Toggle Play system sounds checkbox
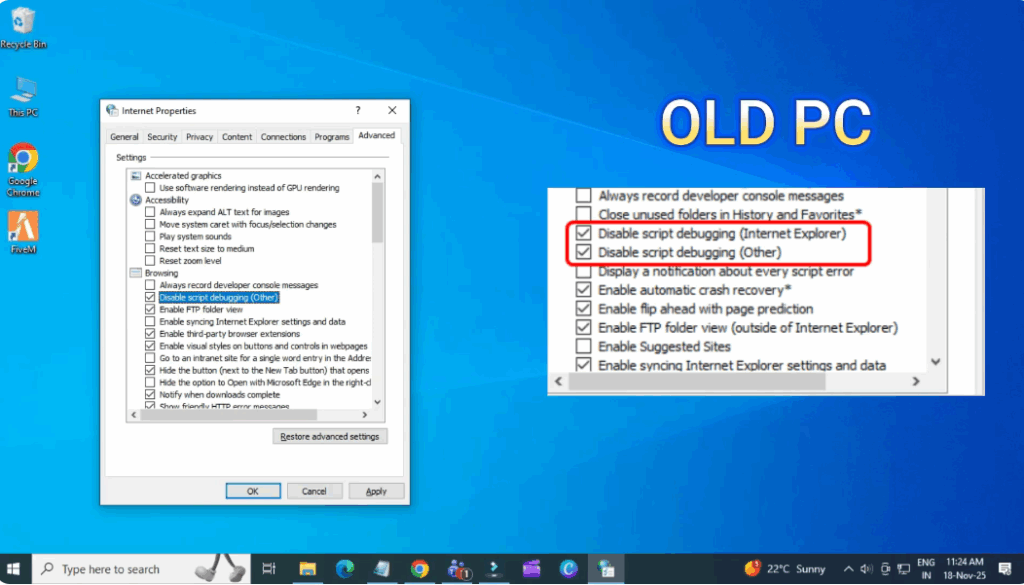Viewport: 1024px width, 585px height. (150, 237)
